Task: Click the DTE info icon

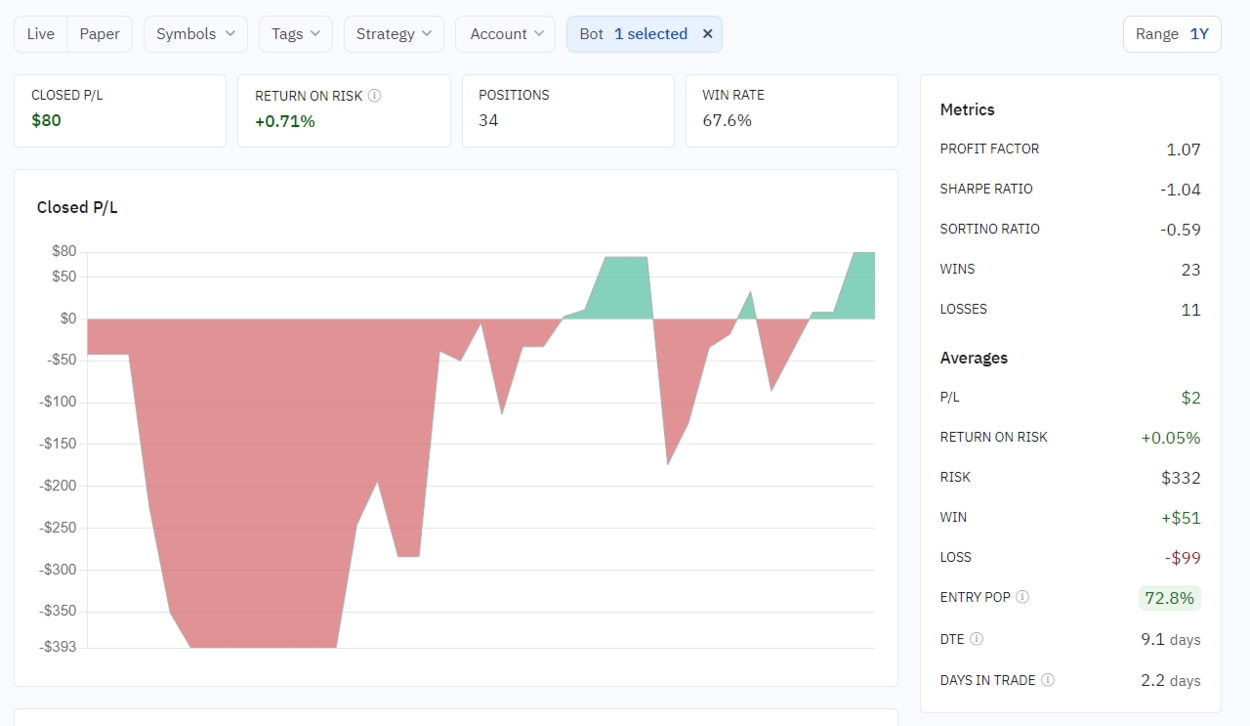Action: (977, 639)
